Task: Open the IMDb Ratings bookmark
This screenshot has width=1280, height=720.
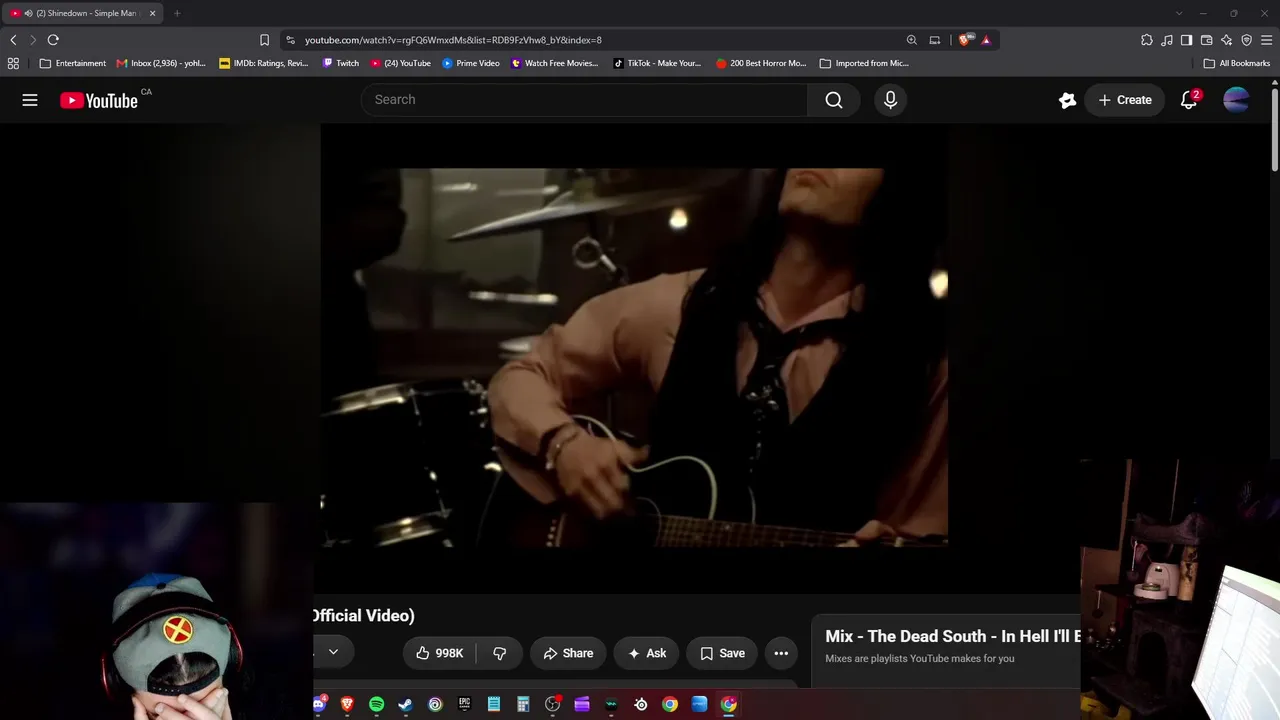Action: click(x=264, y=63)
